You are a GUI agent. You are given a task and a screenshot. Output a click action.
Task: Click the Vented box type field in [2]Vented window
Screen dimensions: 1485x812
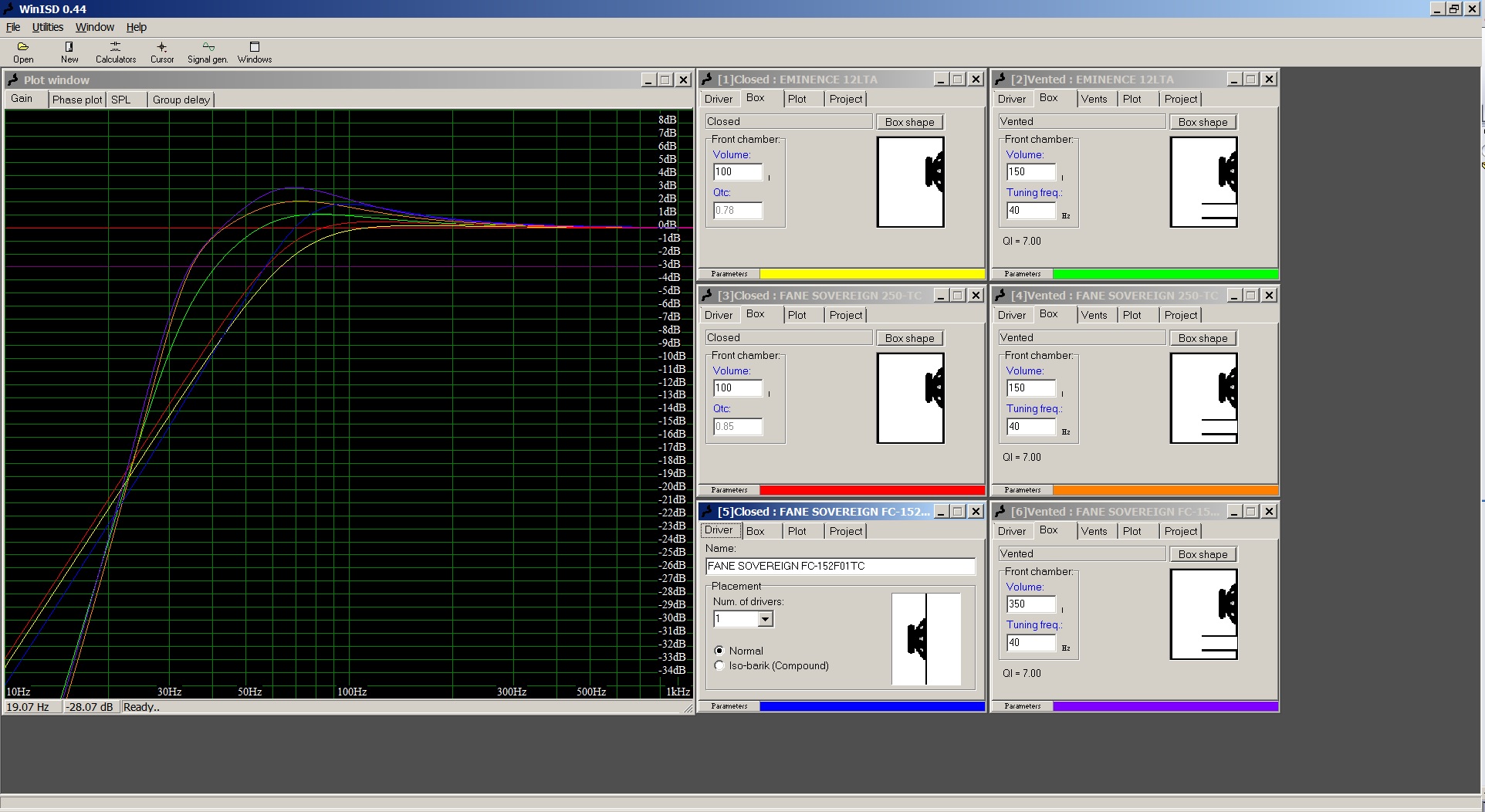[x=1082, y=122]
